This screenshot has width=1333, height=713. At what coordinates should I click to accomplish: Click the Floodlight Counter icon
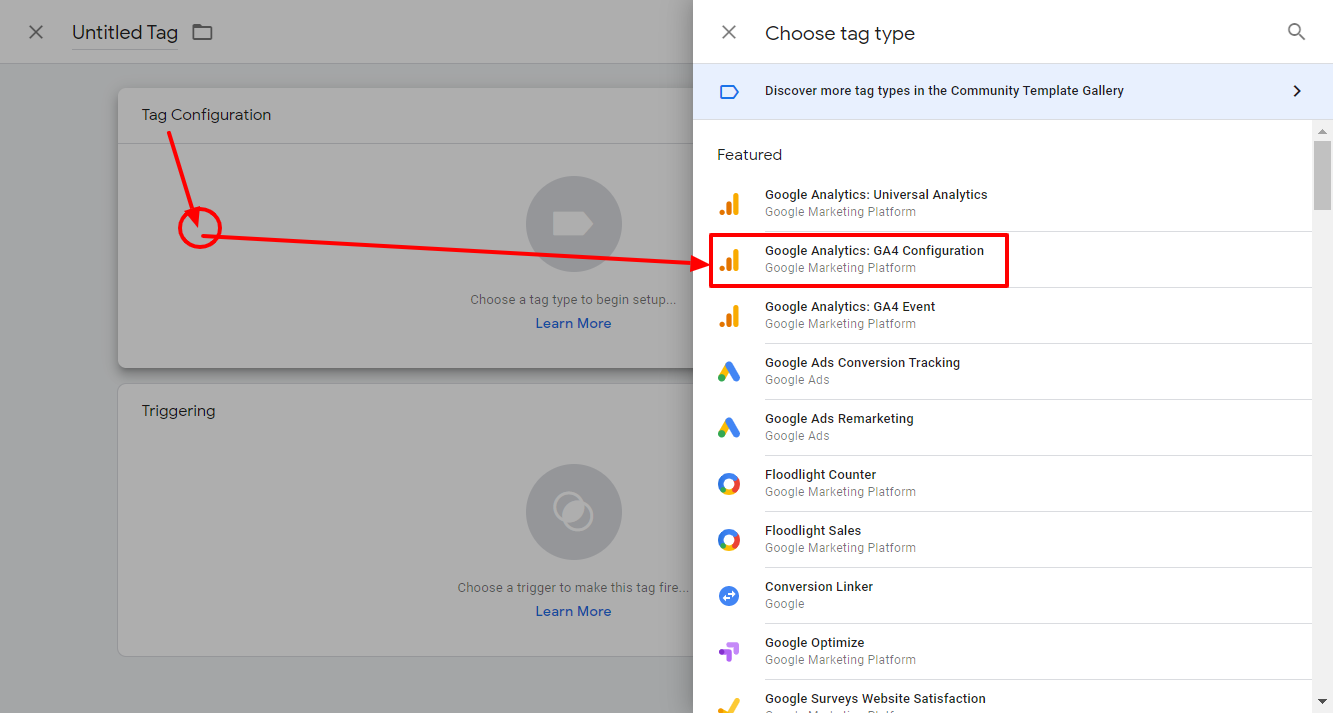(x=729, y=484)
